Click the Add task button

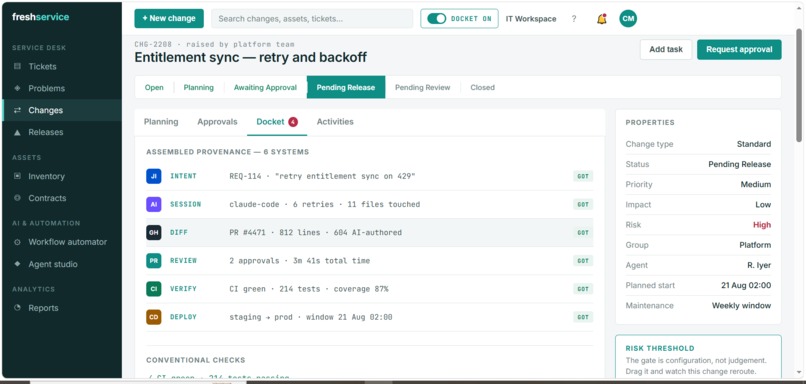[x=666, y=49]
